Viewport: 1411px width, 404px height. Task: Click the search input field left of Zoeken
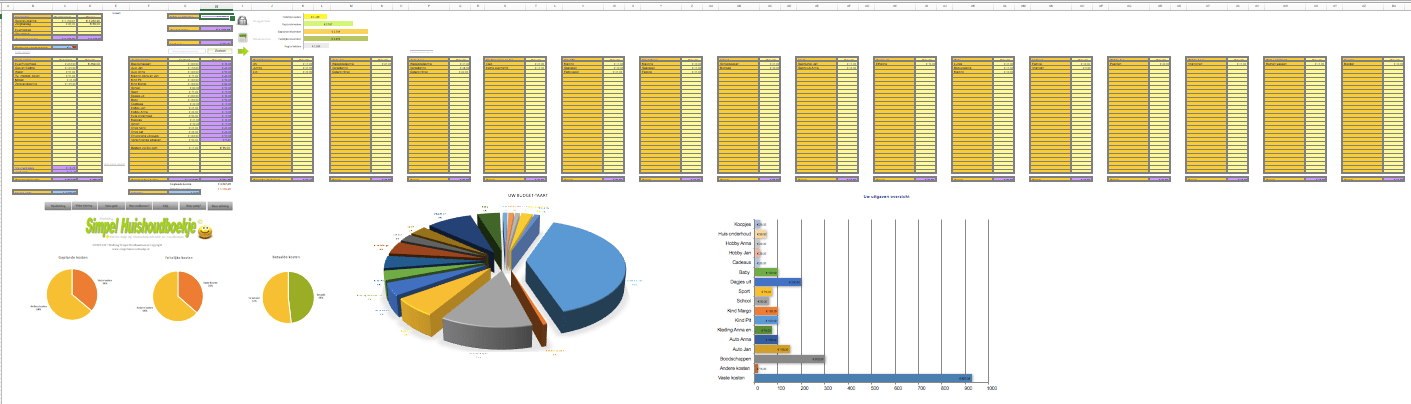pos(188,49)
